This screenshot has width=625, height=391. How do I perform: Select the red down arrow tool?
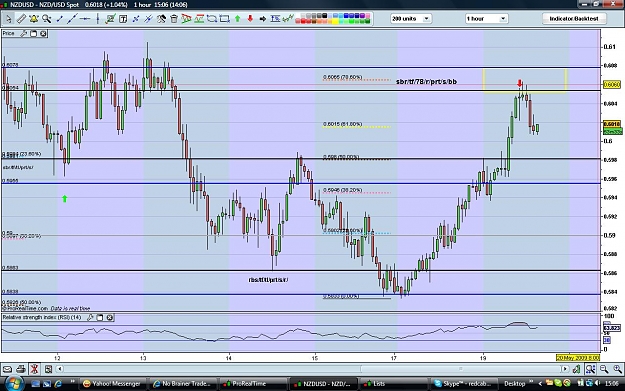[x=250, y=19]
